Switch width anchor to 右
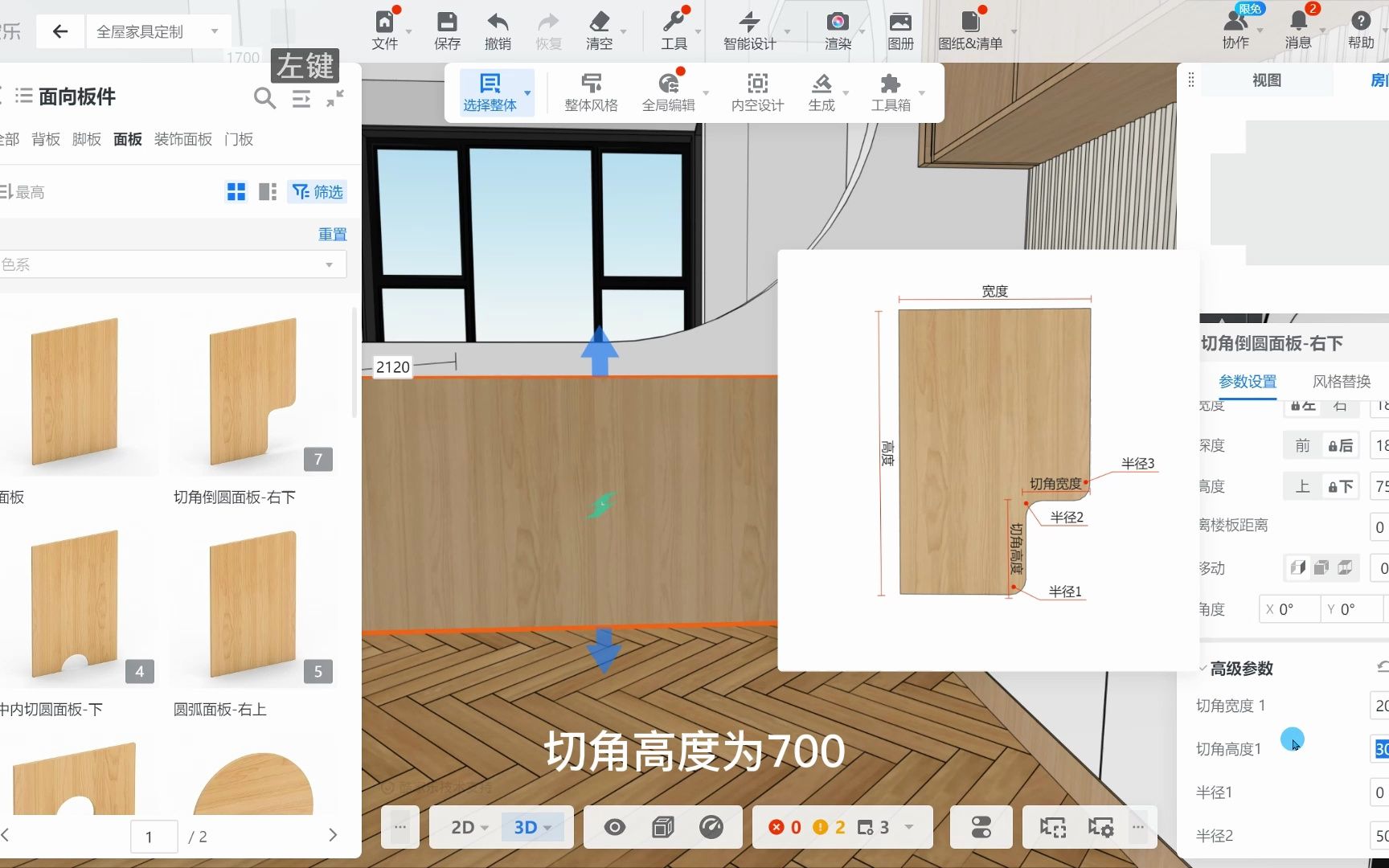 click(x=1341, y=406)
